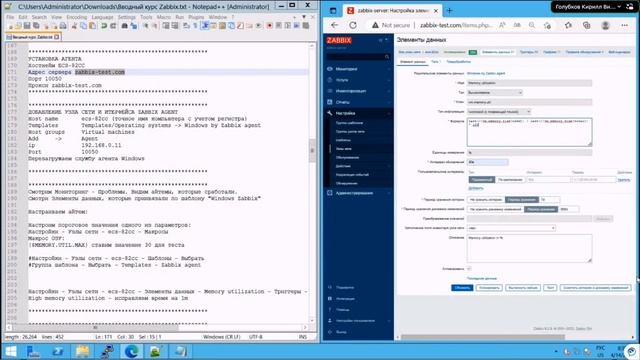Refresh the Zabbix page in Edge
Image resolution: width=640 pixels, height=360 pixels.
tap(353, 25)
